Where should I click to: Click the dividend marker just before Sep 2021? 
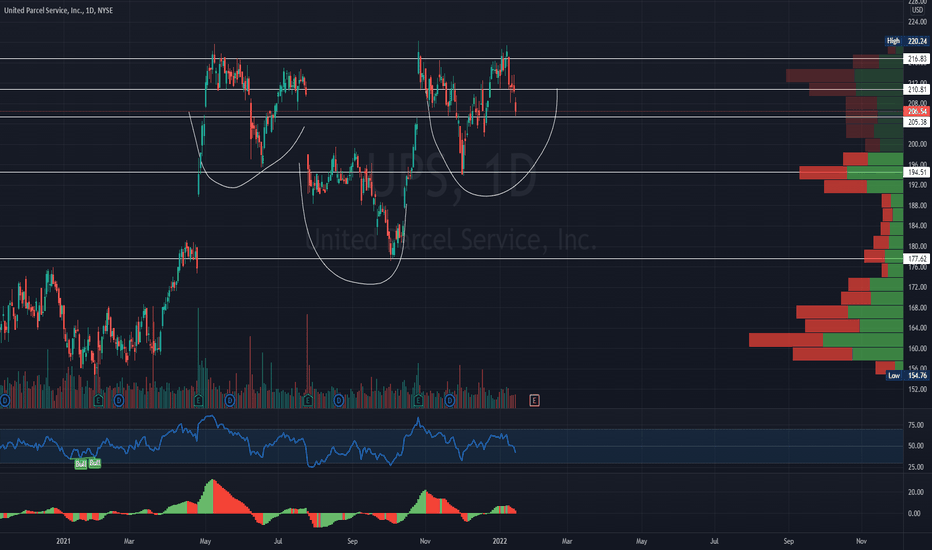[339, 401]
